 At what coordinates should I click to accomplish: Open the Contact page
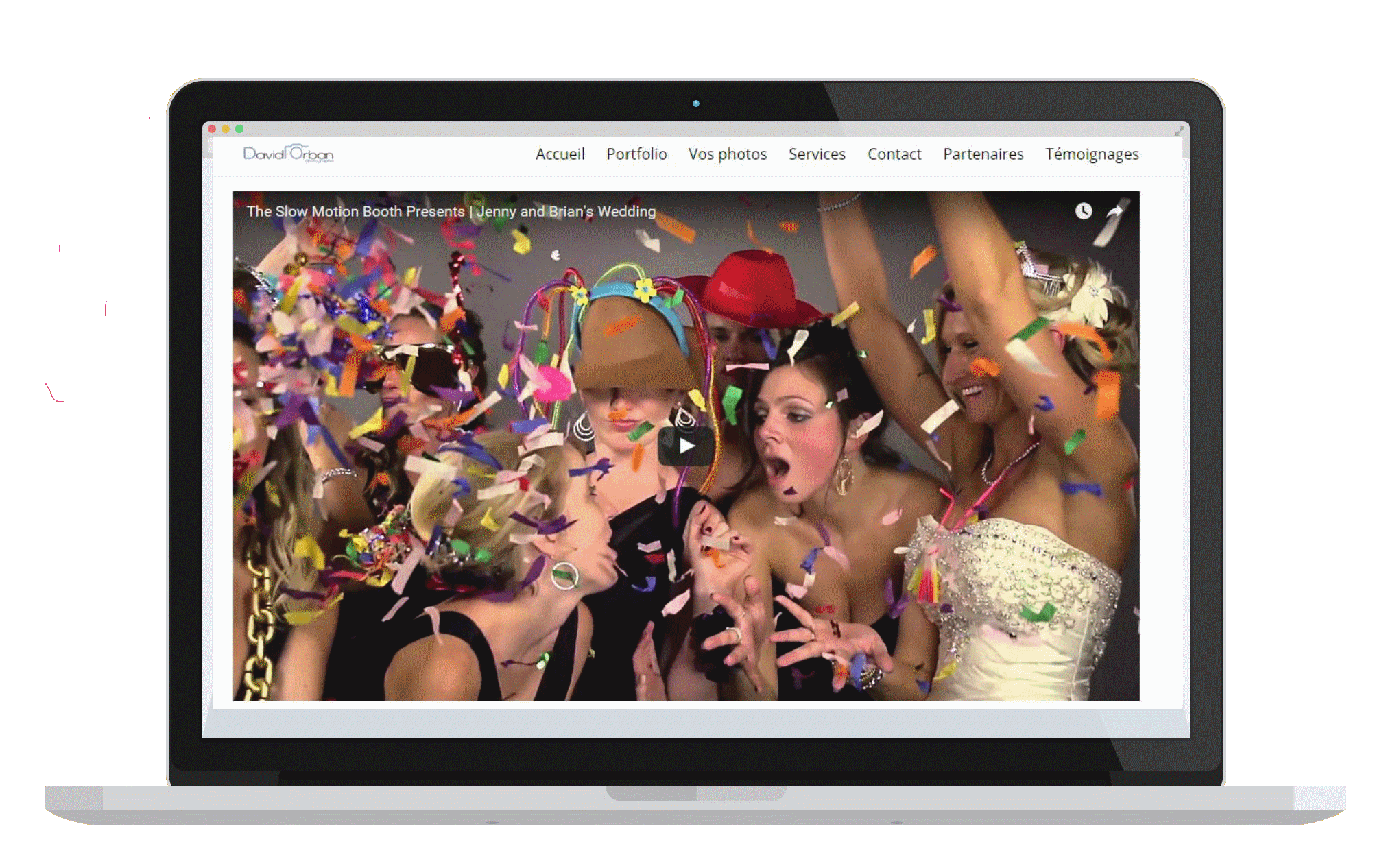coord(894,154)
